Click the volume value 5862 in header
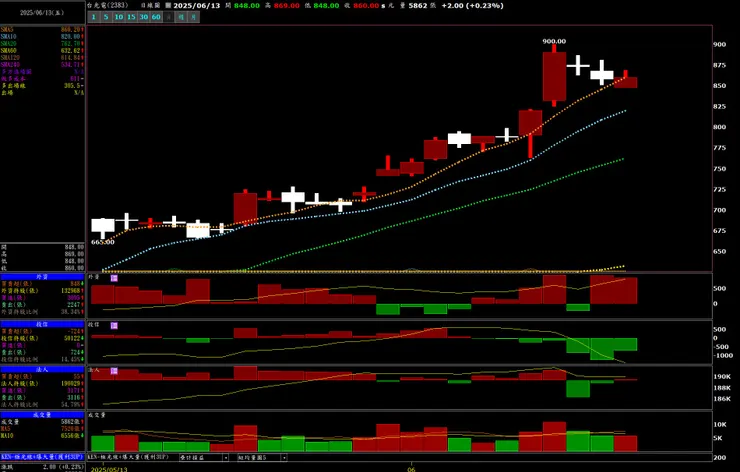 pos(418,6)
